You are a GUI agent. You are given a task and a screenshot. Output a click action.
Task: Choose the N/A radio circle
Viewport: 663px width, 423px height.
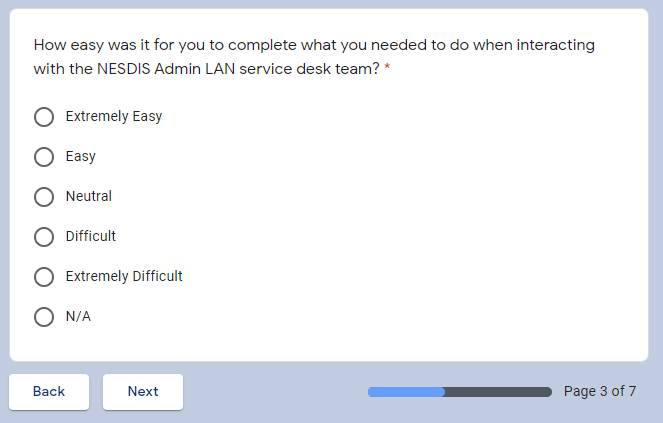pos(44,317)
